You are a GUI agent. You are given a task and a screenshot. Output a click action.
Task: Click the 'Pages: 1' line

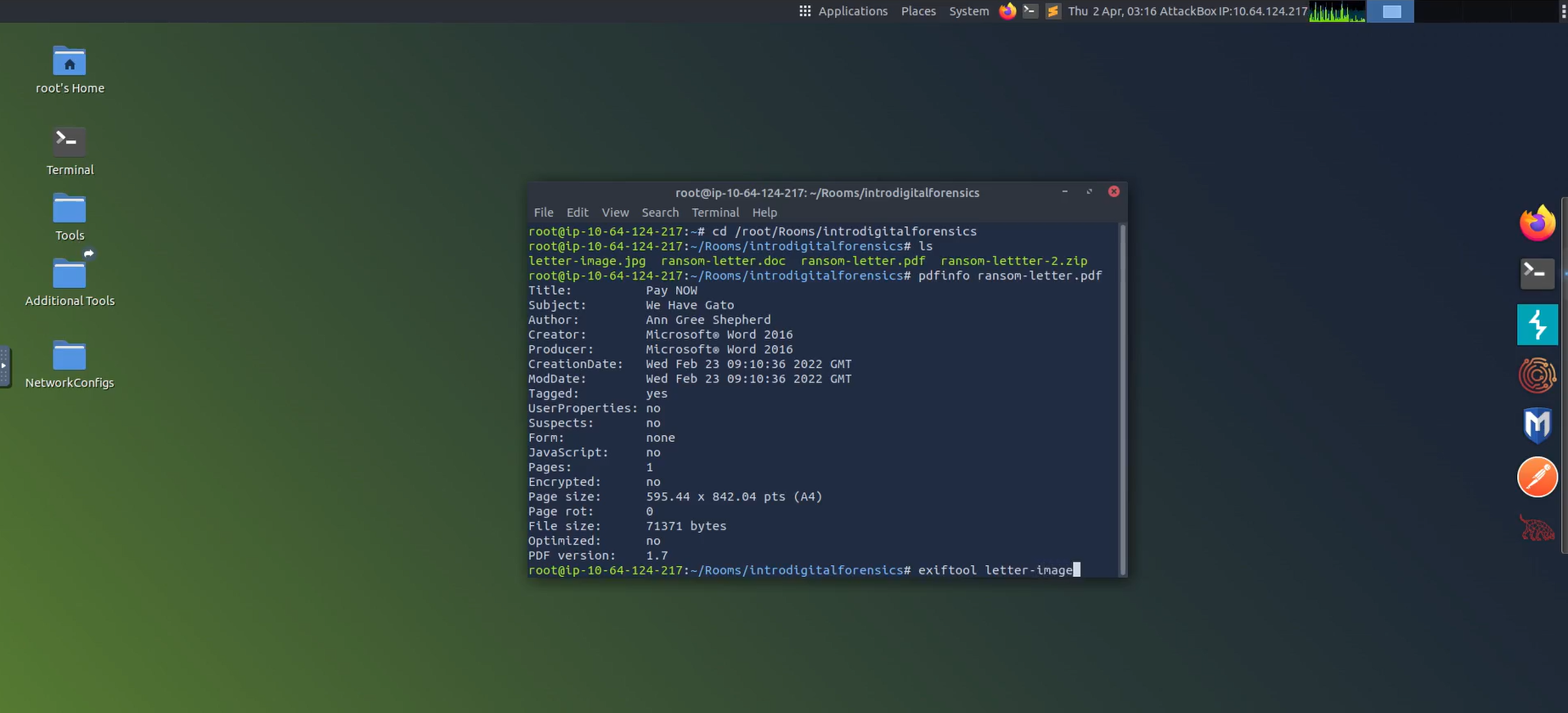pos(590,467)
